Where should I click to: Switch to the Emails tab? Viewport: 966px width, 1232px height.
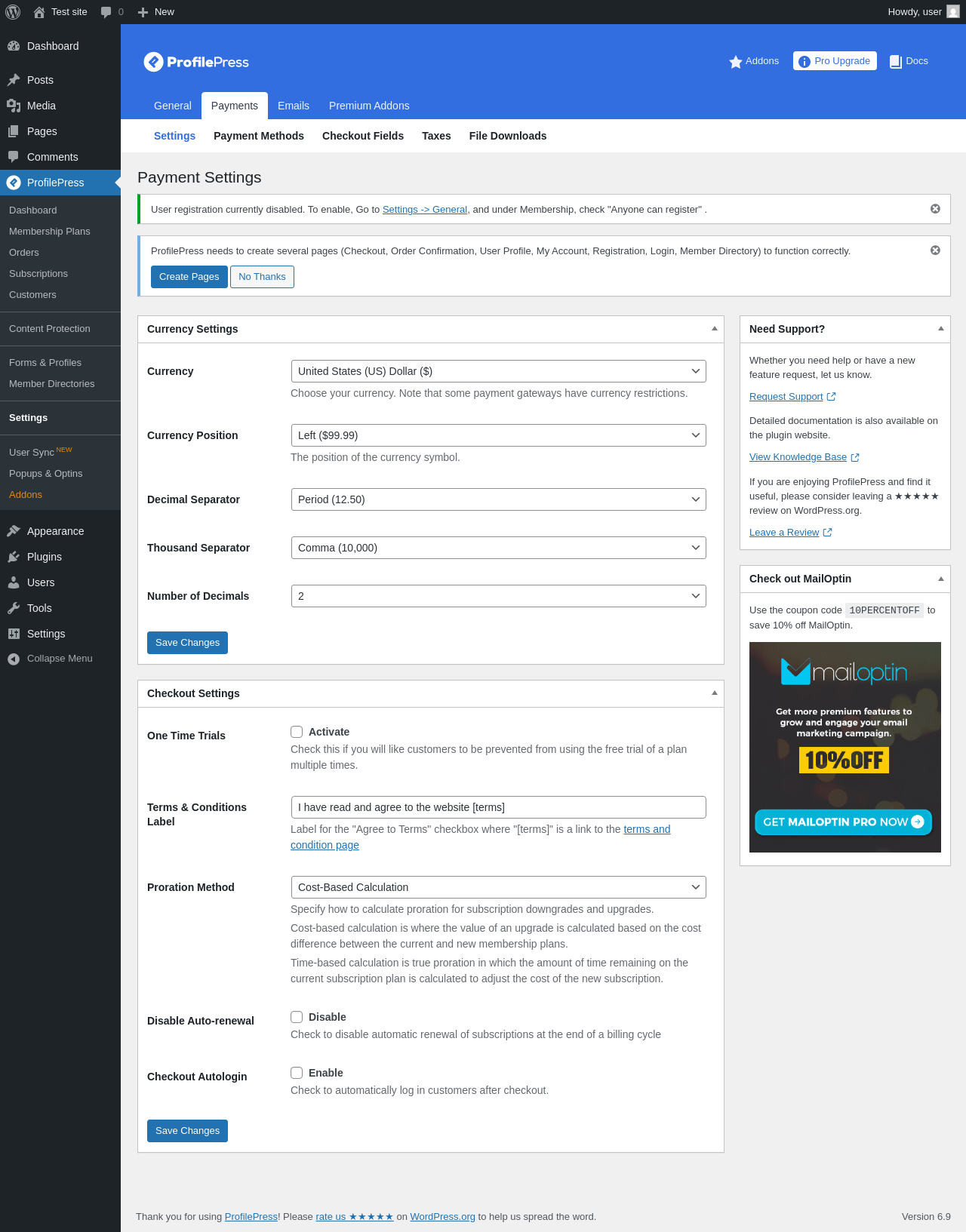coord(294,106)
